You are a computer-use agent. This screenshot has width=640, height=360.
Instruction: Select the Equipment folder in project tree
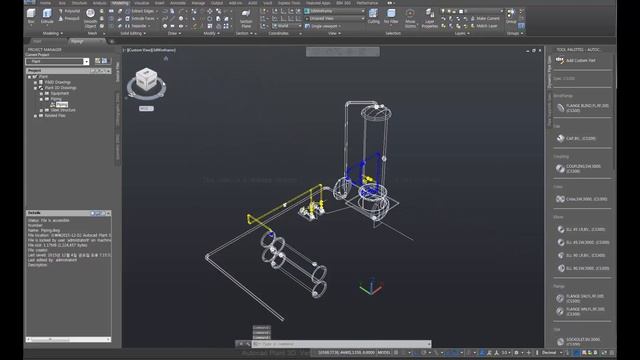60,93
